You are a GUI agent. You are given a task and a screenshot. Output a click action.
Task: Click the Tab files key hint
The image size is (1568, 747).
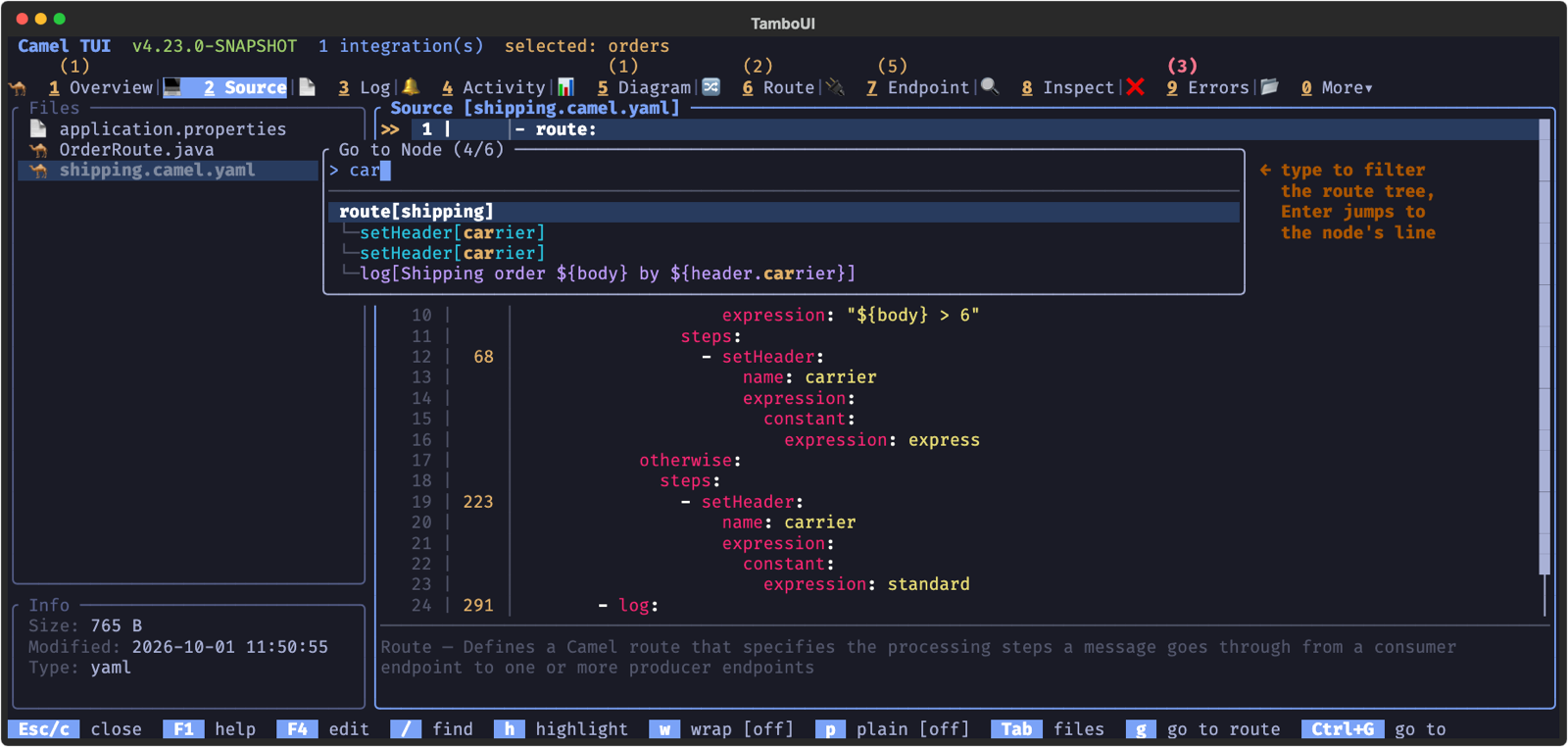(1048, 729)
